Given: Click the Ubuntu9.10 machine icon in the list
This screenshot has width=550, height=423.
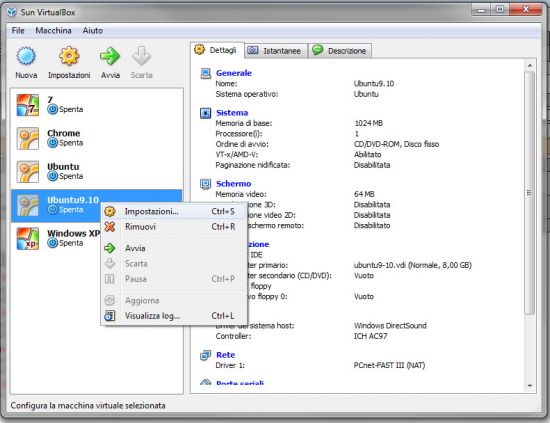Looking at the screenshot, I should pos(28,205).
